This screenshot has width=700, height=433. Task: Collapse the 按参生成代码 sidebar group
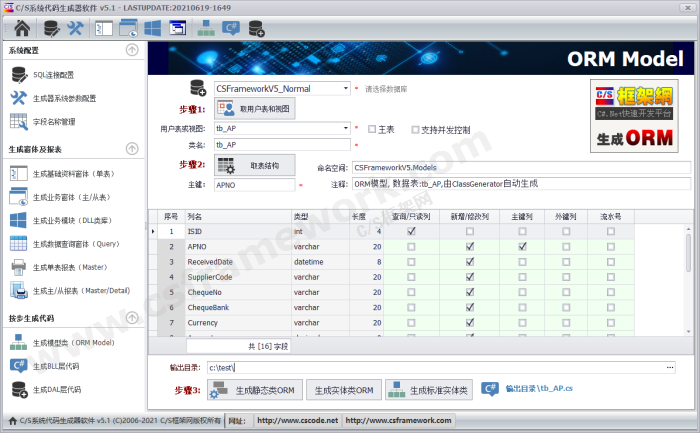point(132,318)
